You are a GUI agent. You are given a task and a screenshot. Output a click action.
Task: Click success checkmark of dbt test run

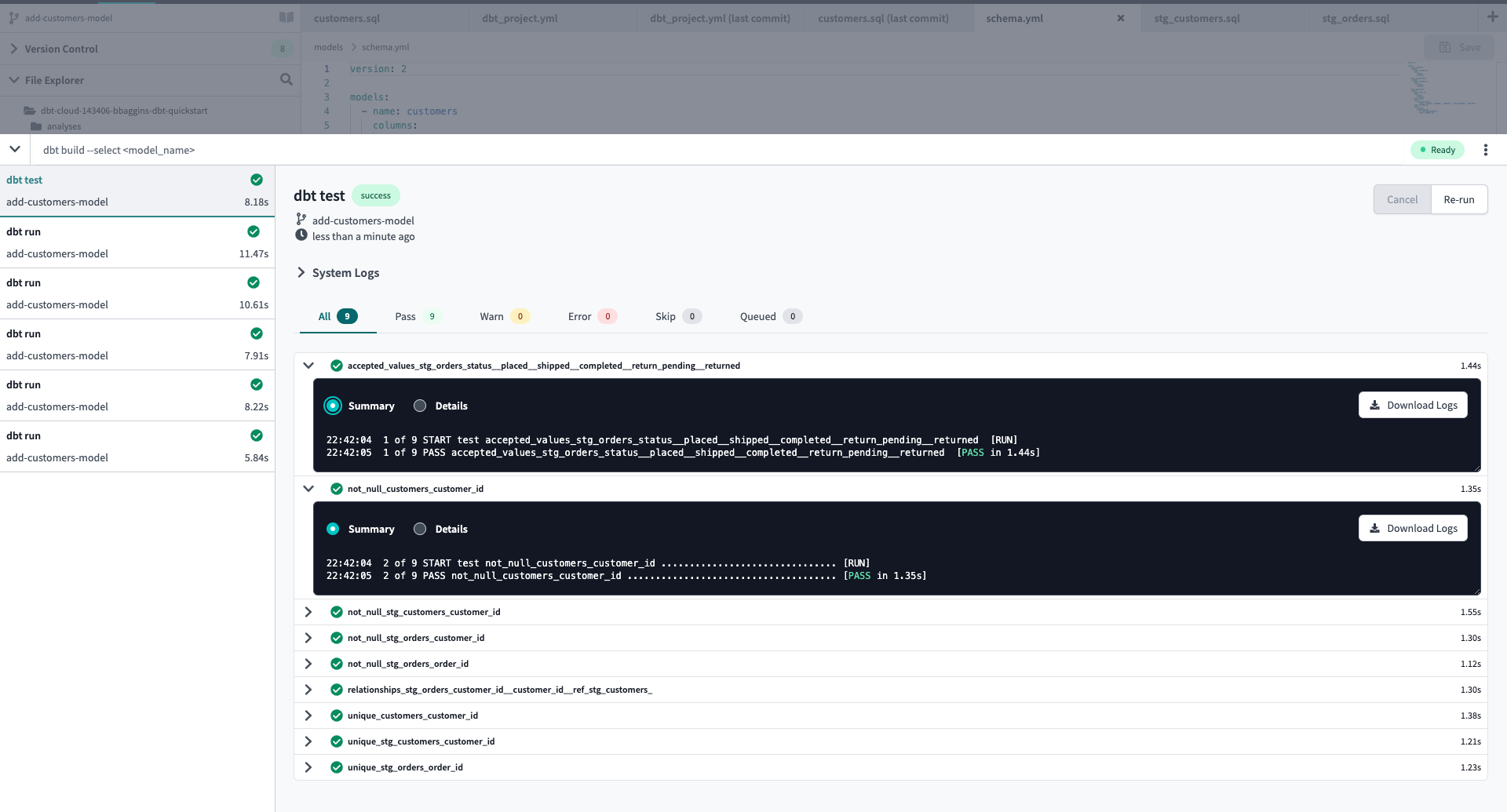tap(257, 180)
